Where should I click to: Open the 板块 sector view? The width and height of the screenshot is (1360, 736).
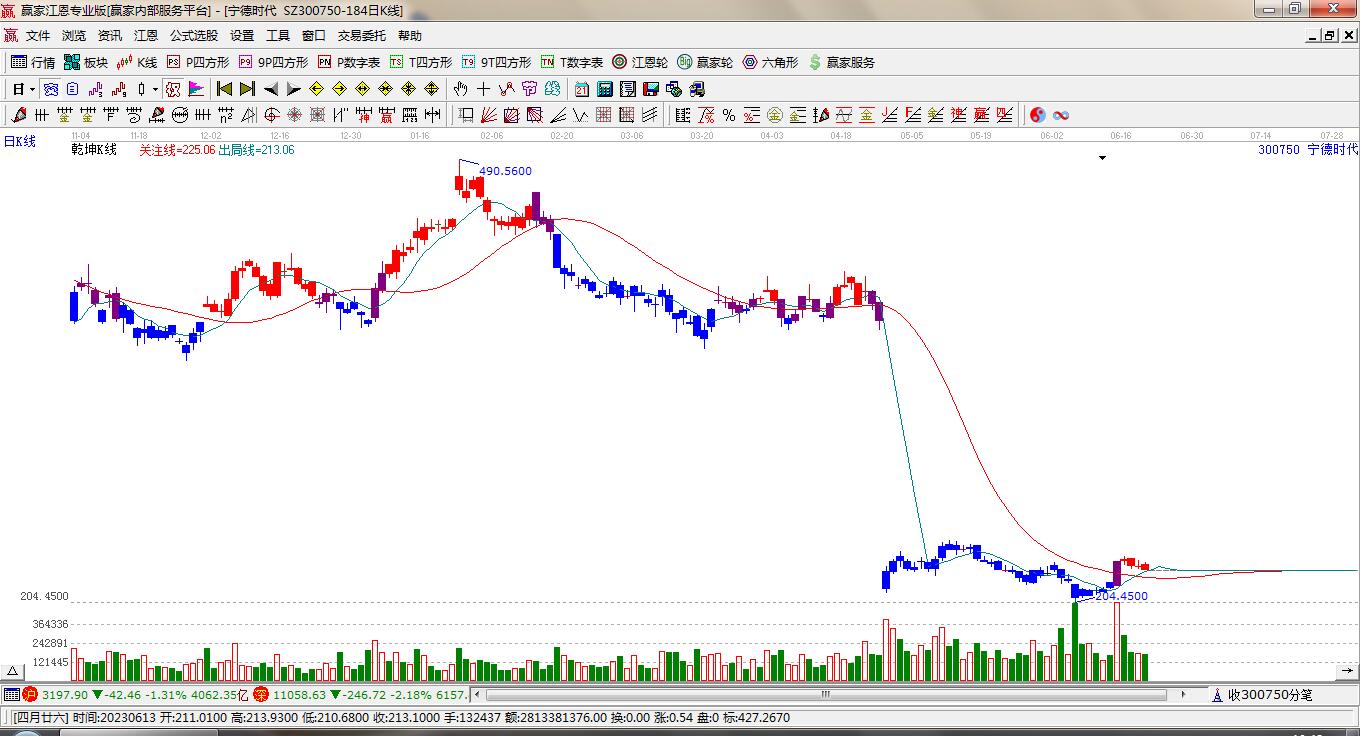tap(86, 62)
